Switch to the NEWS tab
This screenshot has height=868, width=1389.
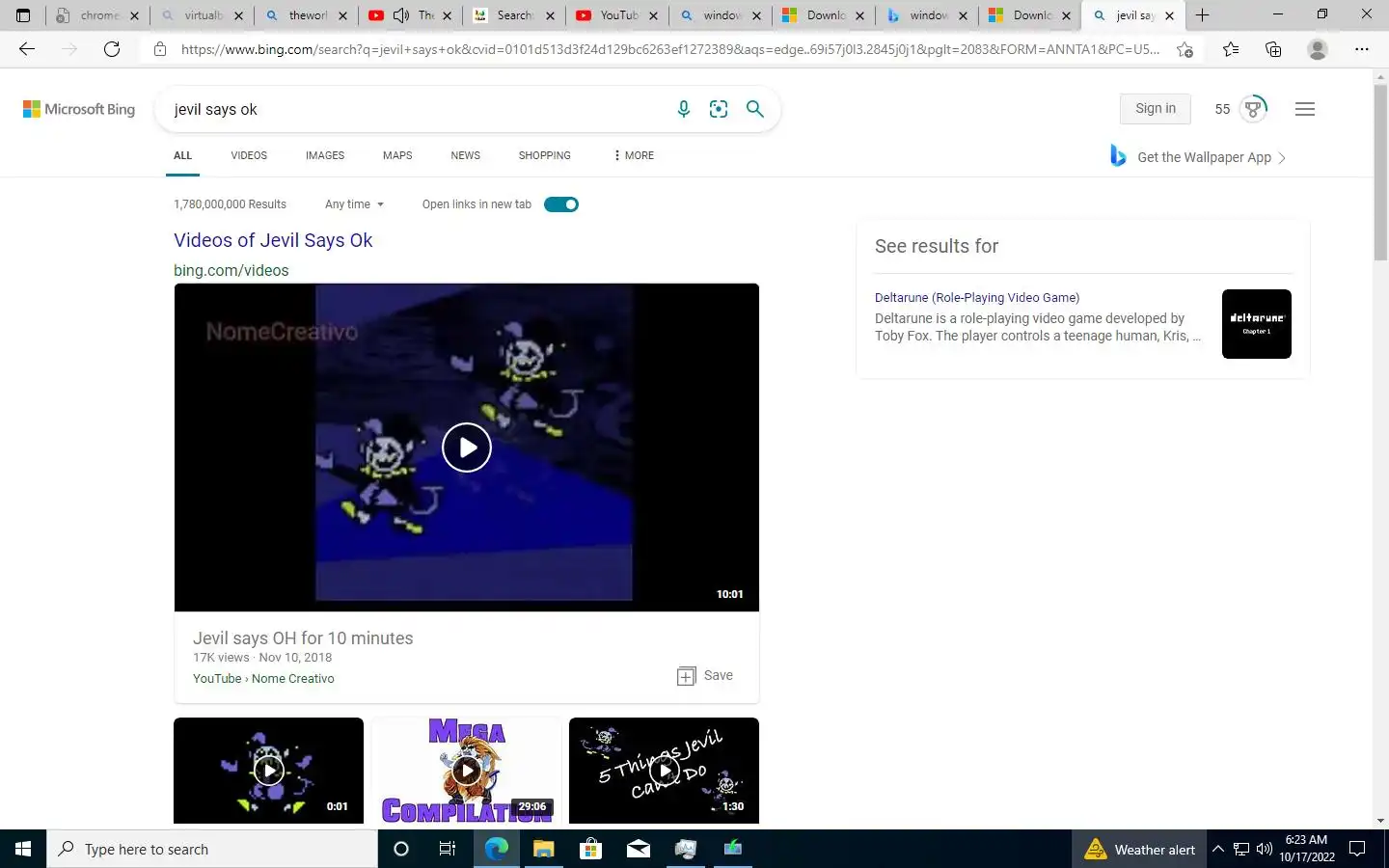pos(466,155)
